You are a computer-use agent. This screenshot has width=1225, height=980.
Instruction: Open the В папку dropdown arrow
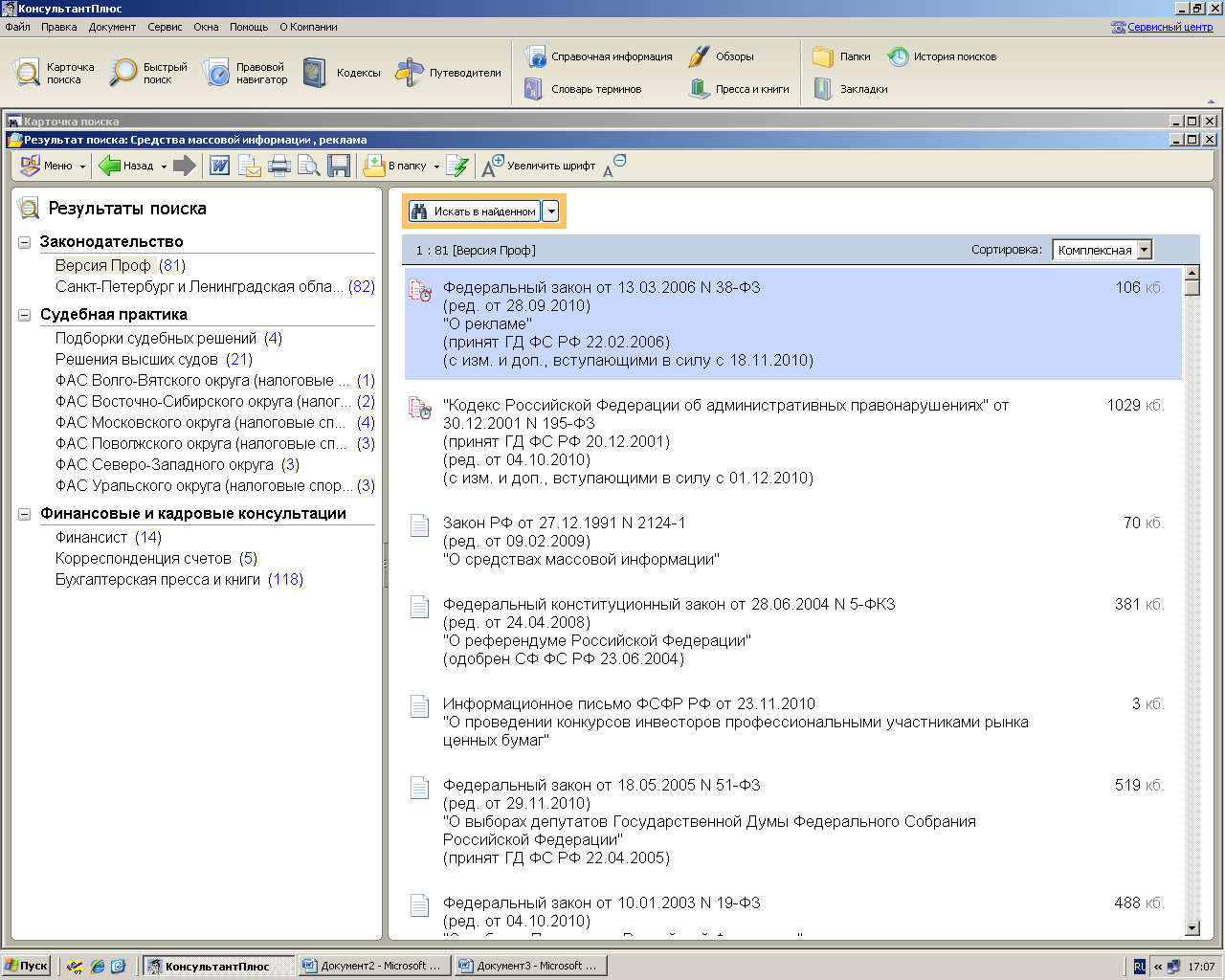(436, 167)
